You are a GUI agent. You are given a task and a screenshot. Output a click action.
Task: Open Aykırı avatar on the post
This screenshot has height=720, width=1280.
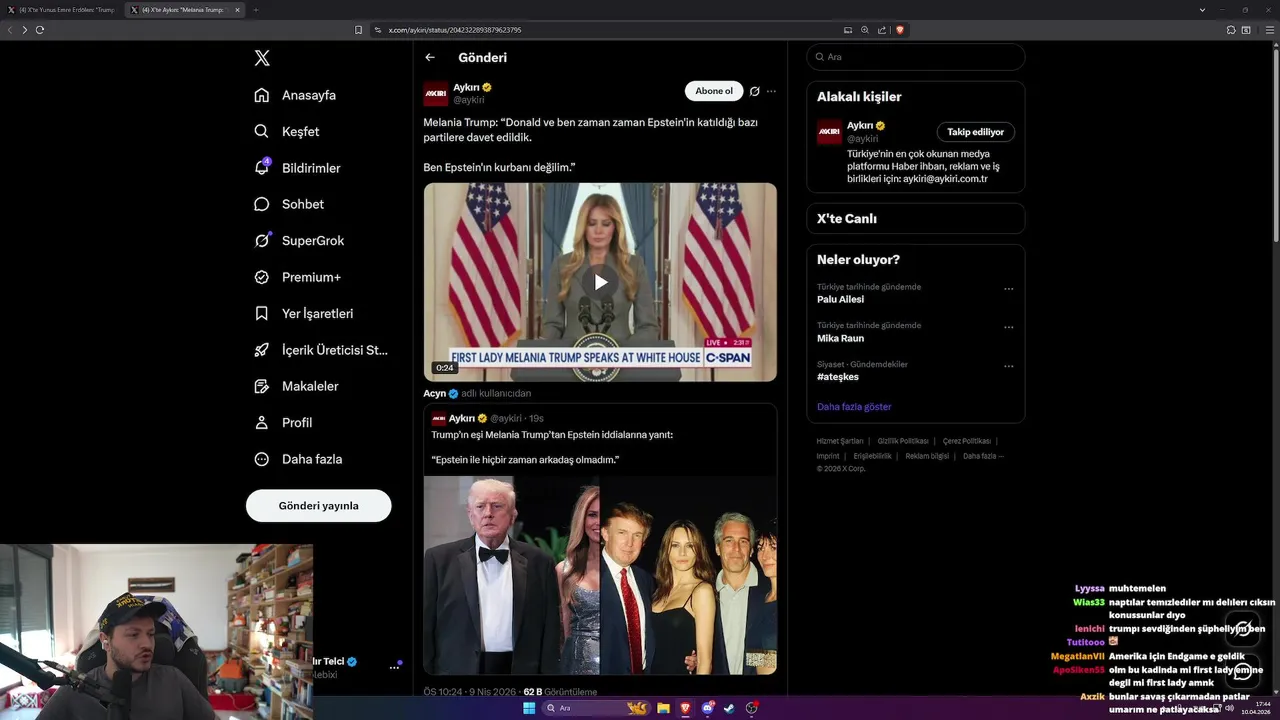(x=435, y=94)
